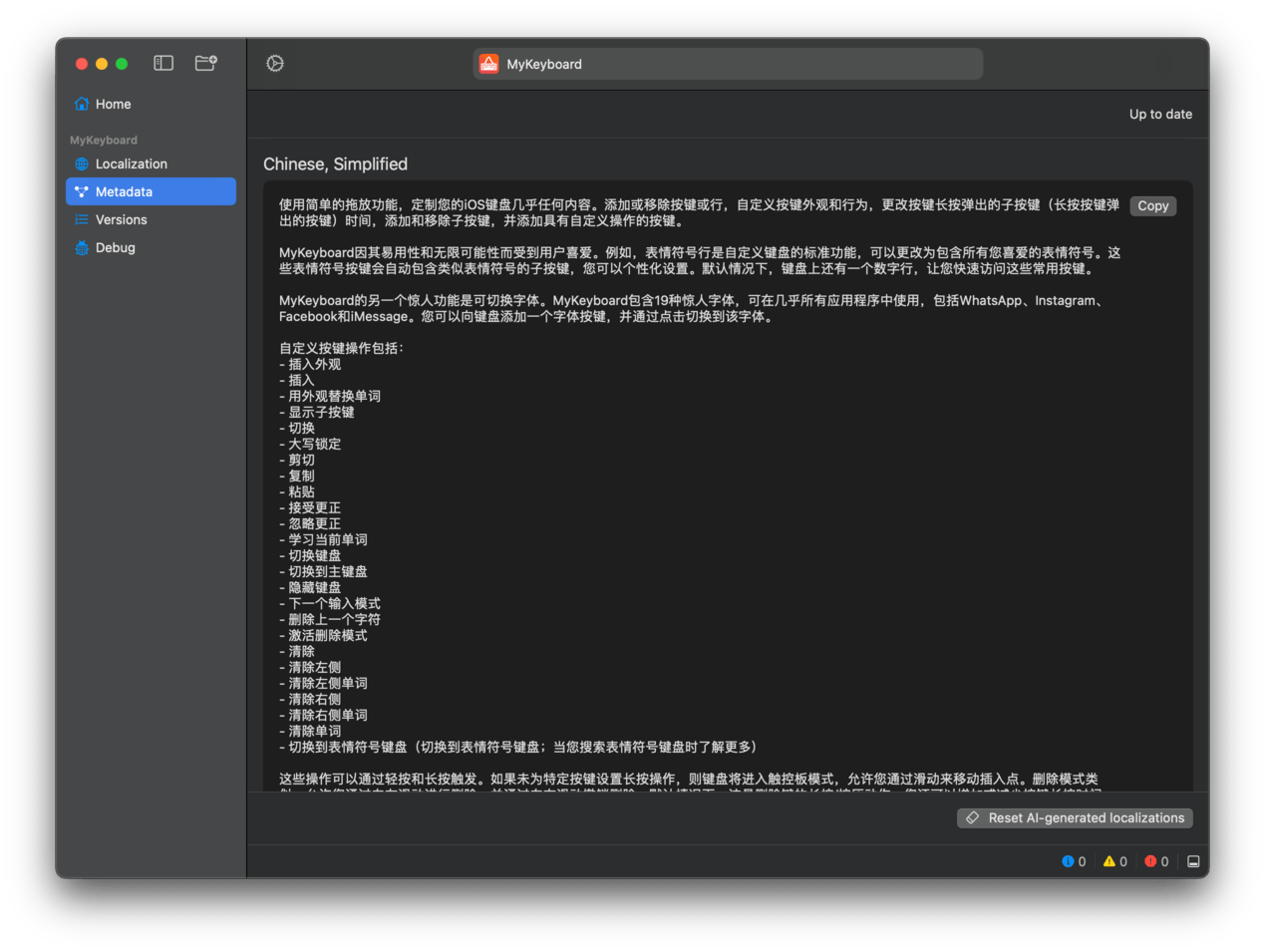This screenshot has height=952, width=1265.
Task: Select the Metadata sidebar item
Action: pos(124,191)
